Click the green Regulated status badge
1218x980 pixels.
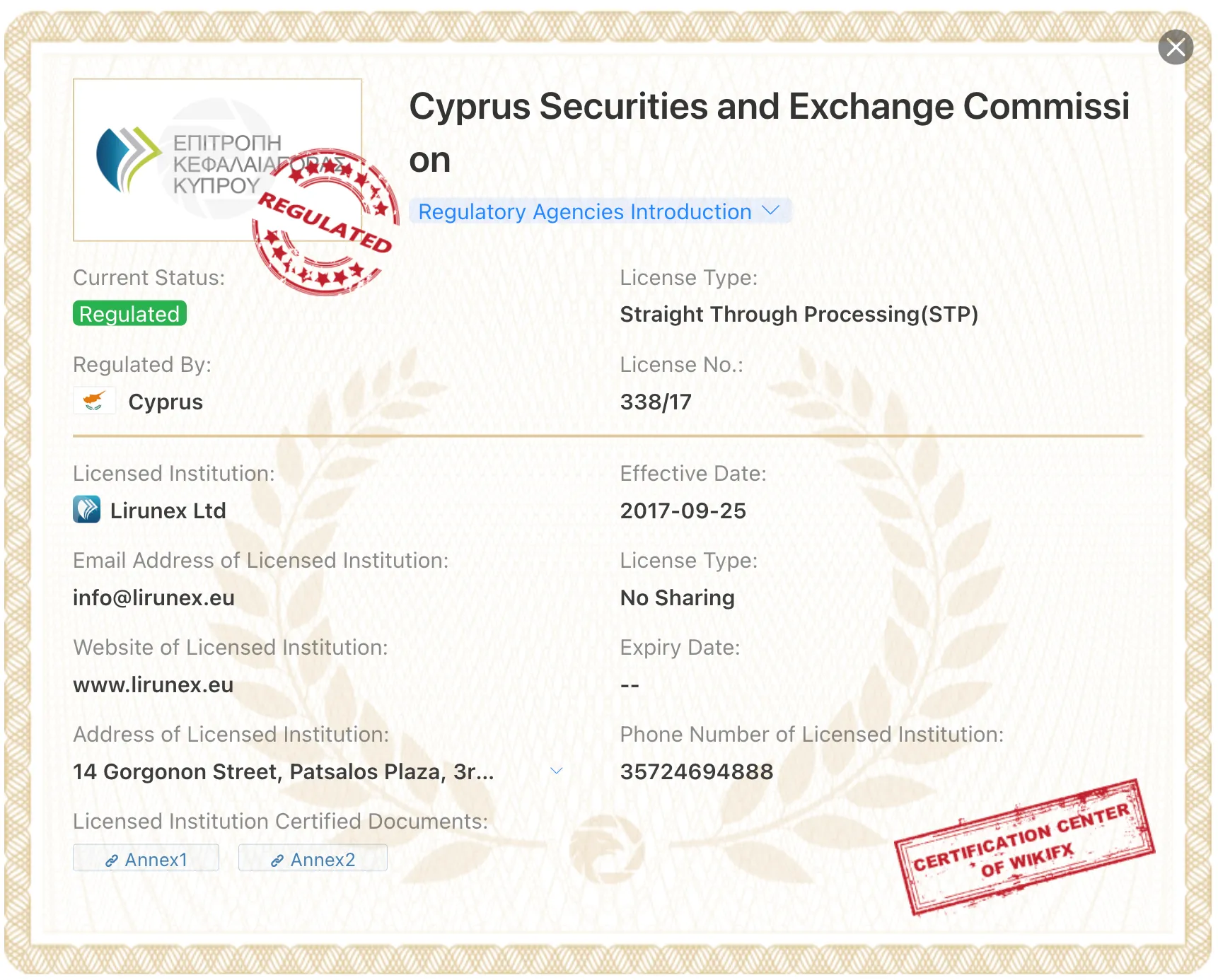(x=129, y=314)
